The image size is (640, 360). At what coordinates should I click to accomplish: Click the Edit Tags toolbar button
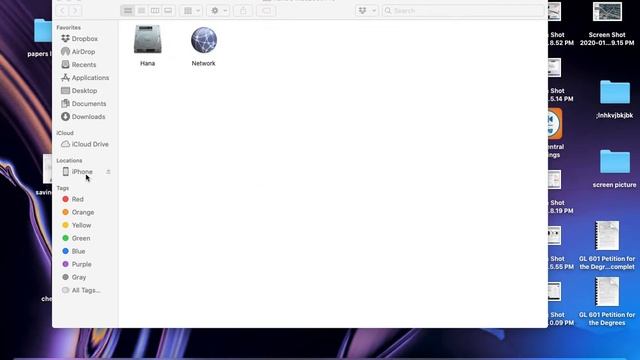pos(266,11)
